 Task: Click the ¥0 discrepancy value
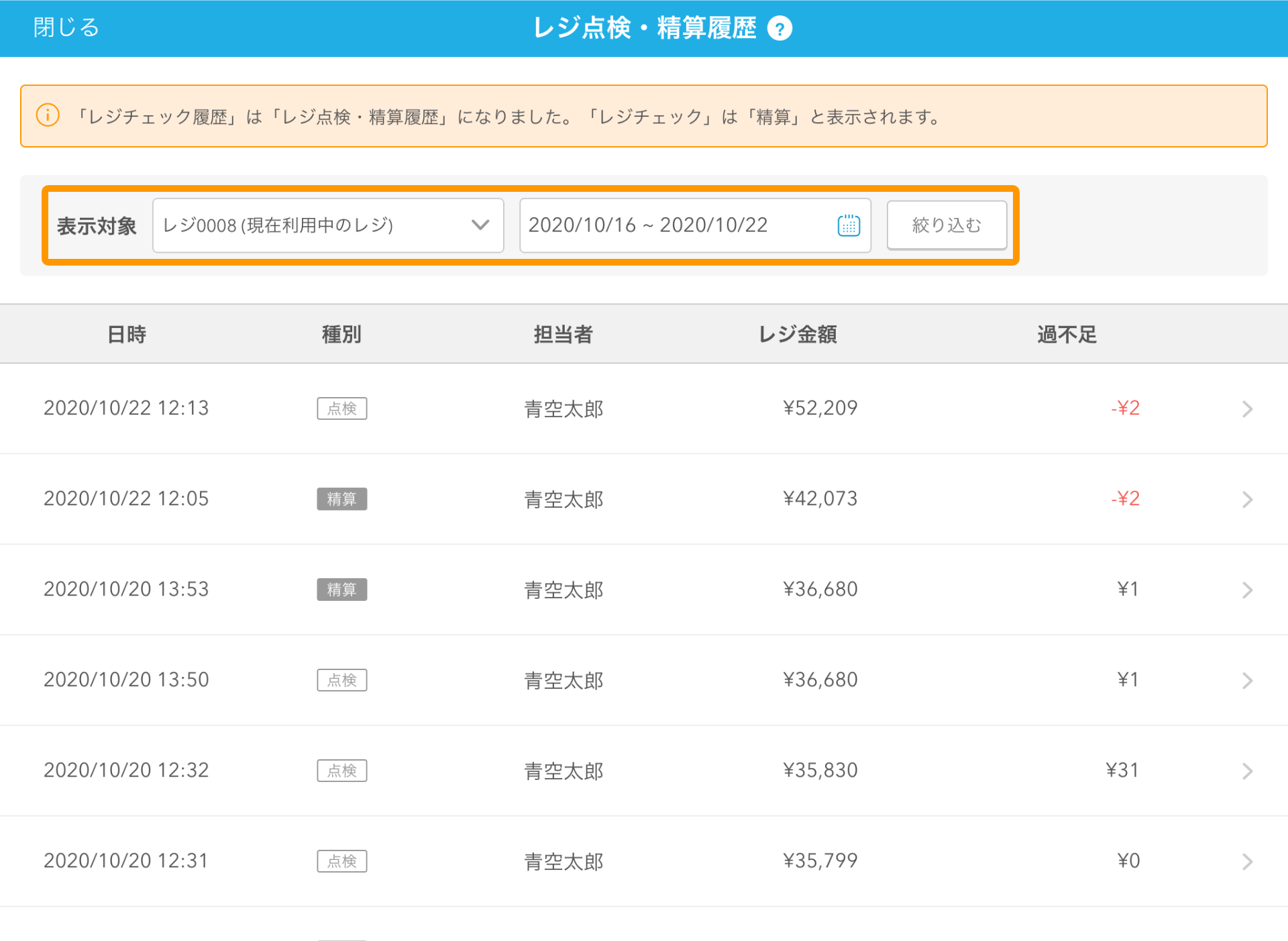point(1128,861)
